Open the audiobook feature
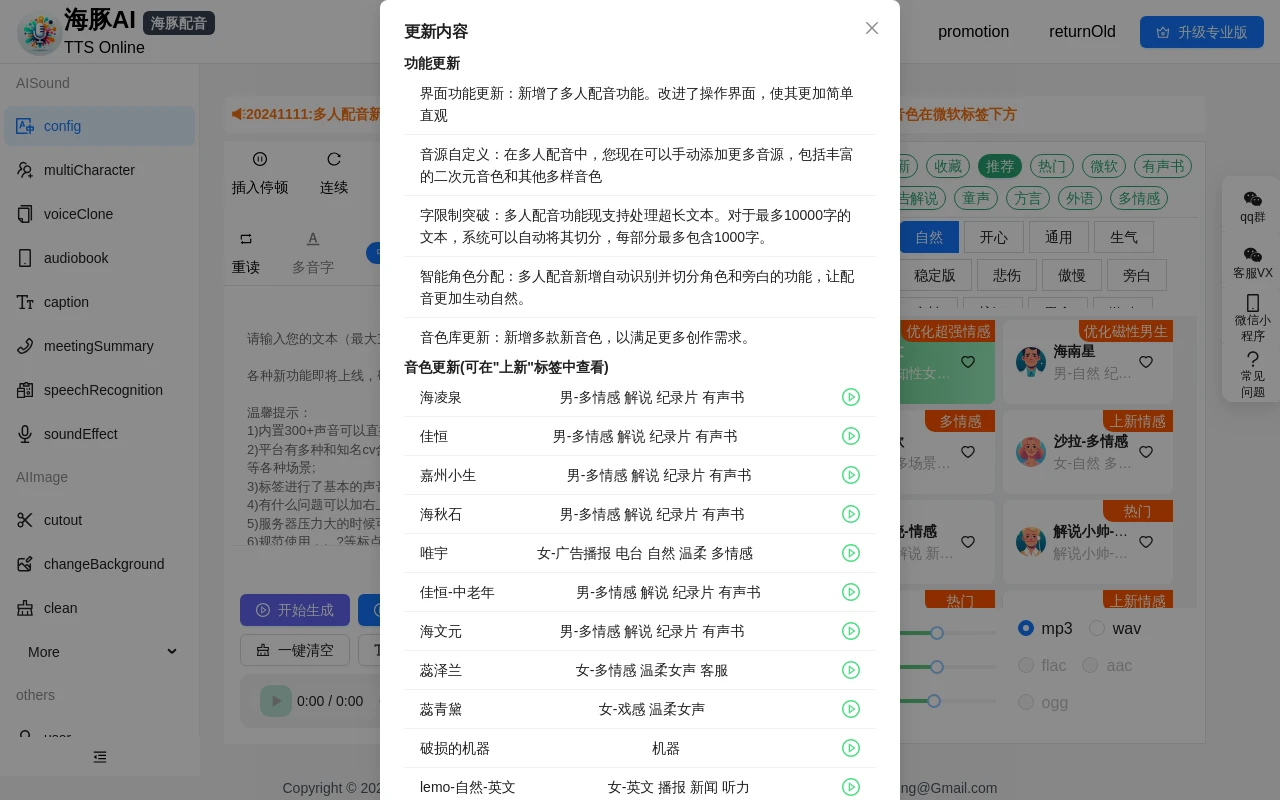The height and width of the screenshot is (800, 1280). [76, 258]
